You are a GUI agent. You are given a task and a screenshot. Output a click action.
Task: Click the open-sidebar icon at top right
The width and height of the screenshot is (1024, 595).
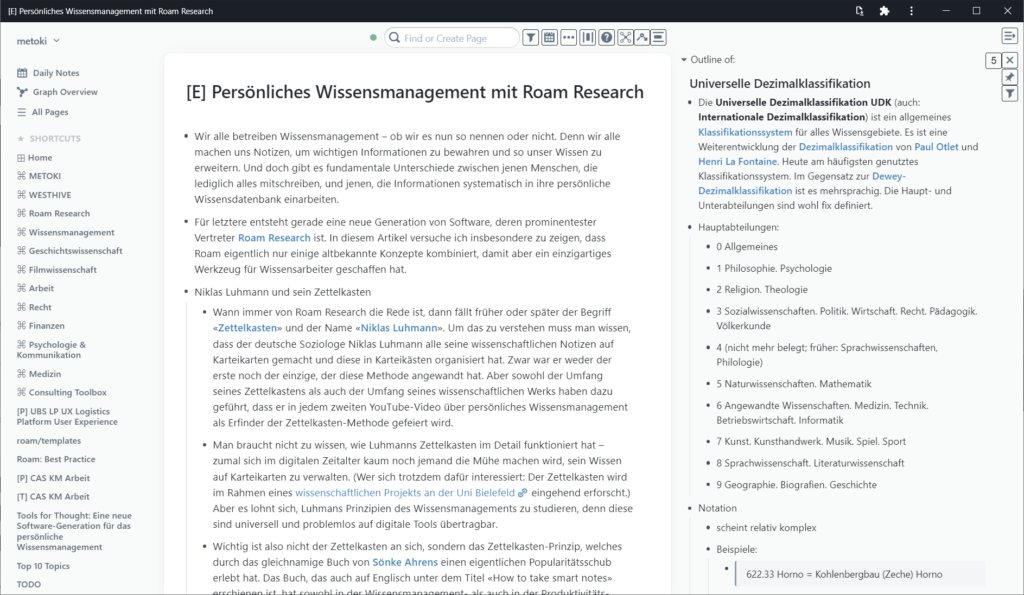click(1010, 36)
